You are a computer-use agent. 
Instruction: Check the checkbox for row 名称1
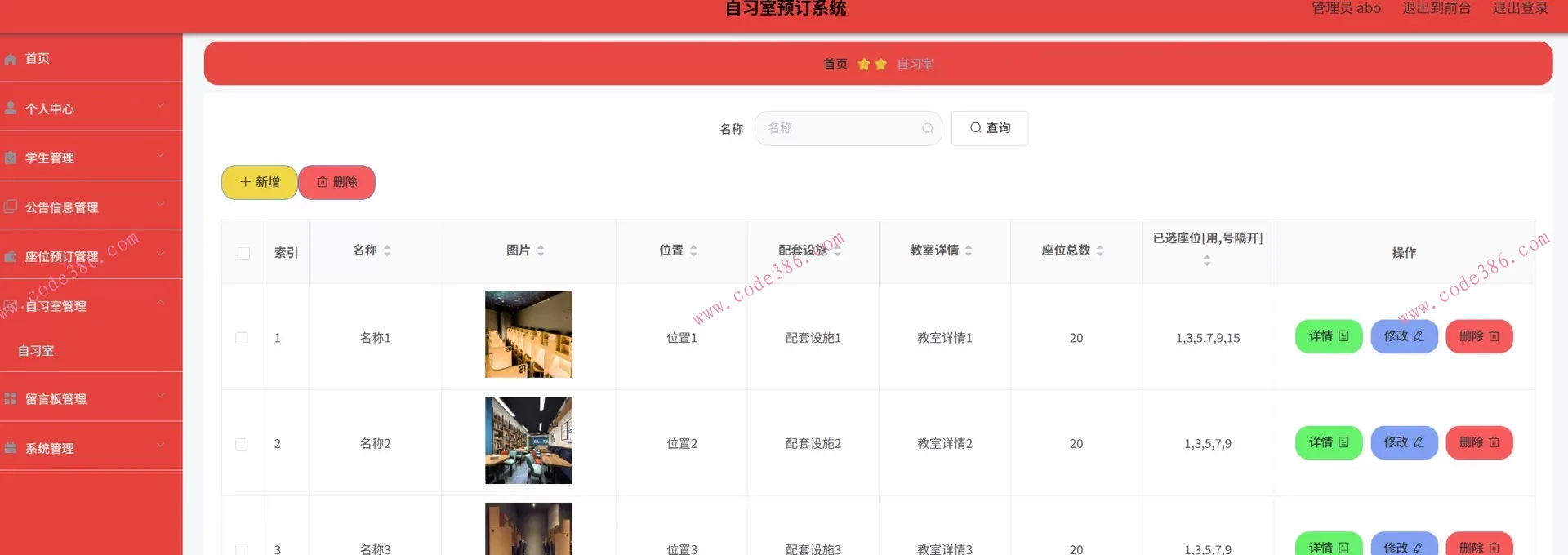click(x=242, y=338)
